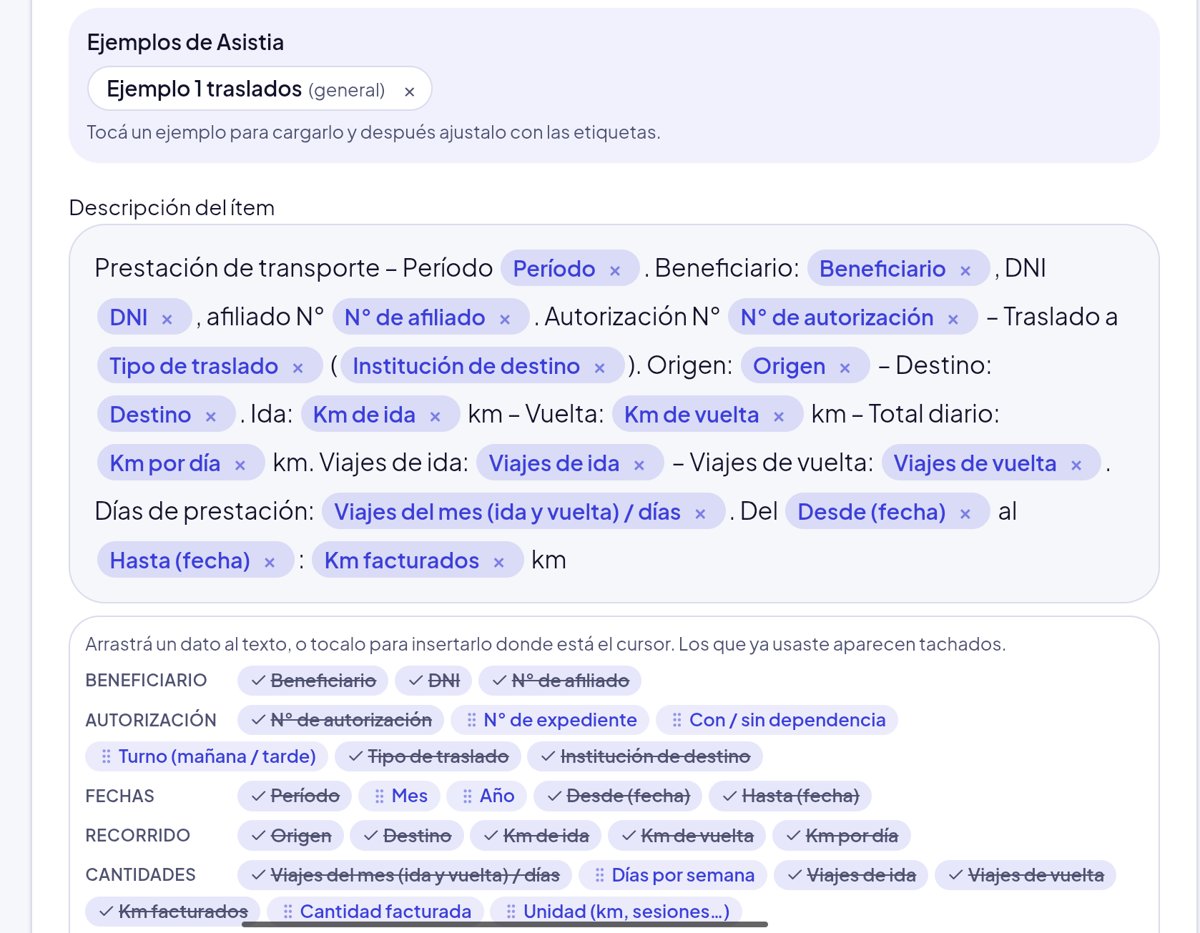The width and height of the screenshot is (1200, 933).
Task: Click the struck-through Km de ida chip
Action: point(536,835)
